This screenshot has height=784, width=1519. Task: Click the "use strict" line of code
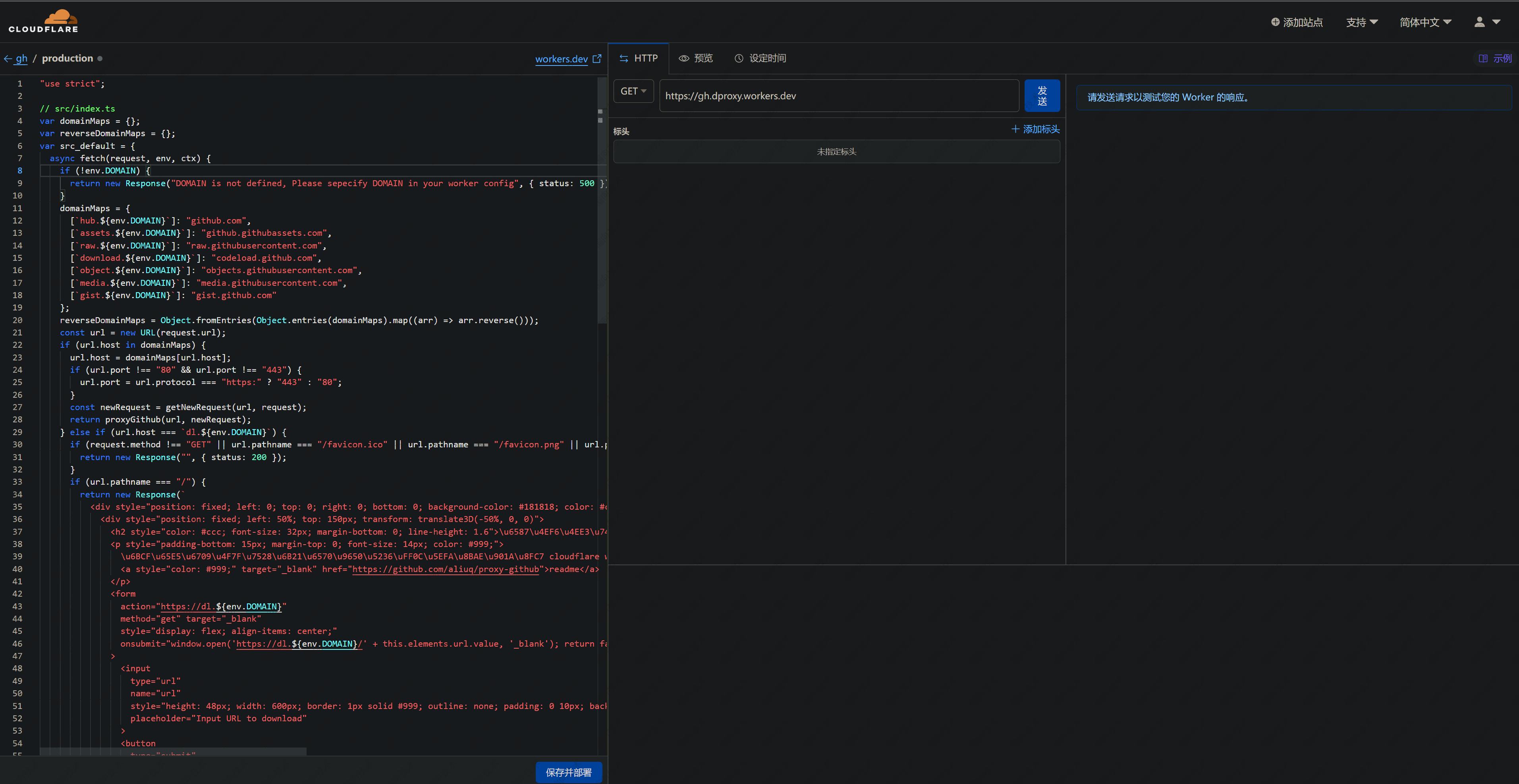72,84
